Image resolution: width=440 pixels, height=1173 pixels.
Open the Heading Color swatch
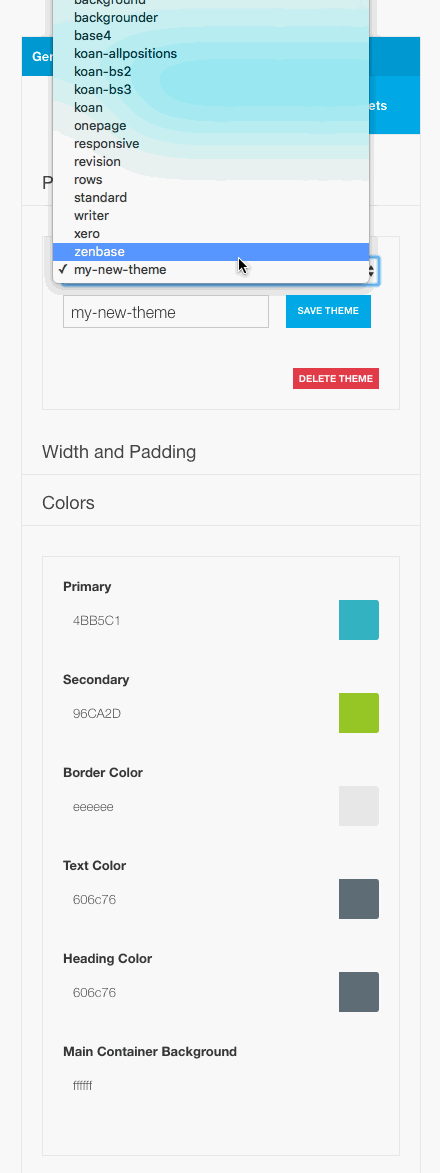tap(359, 992)
